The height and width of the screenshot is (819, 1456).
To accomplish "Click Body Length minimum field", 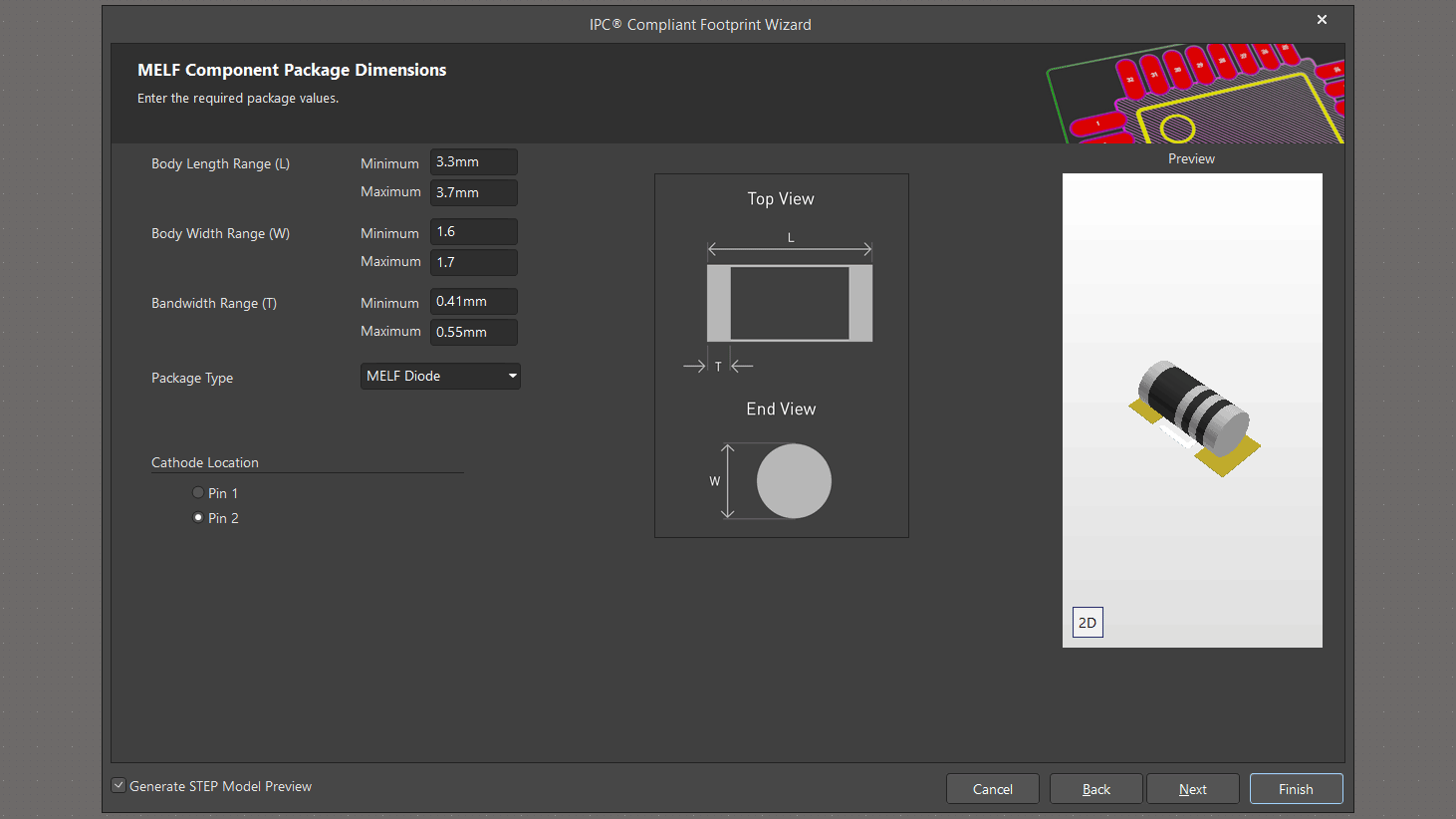I will 473,162.
